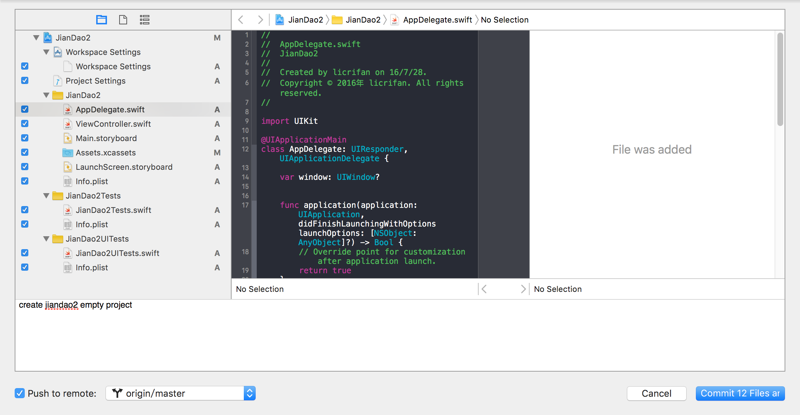The width and height of the screenshot is (800, 415).
Task: Uncheck the ViewController.swift checkbox
Action: pyautogui.click(x=24, y=124)
